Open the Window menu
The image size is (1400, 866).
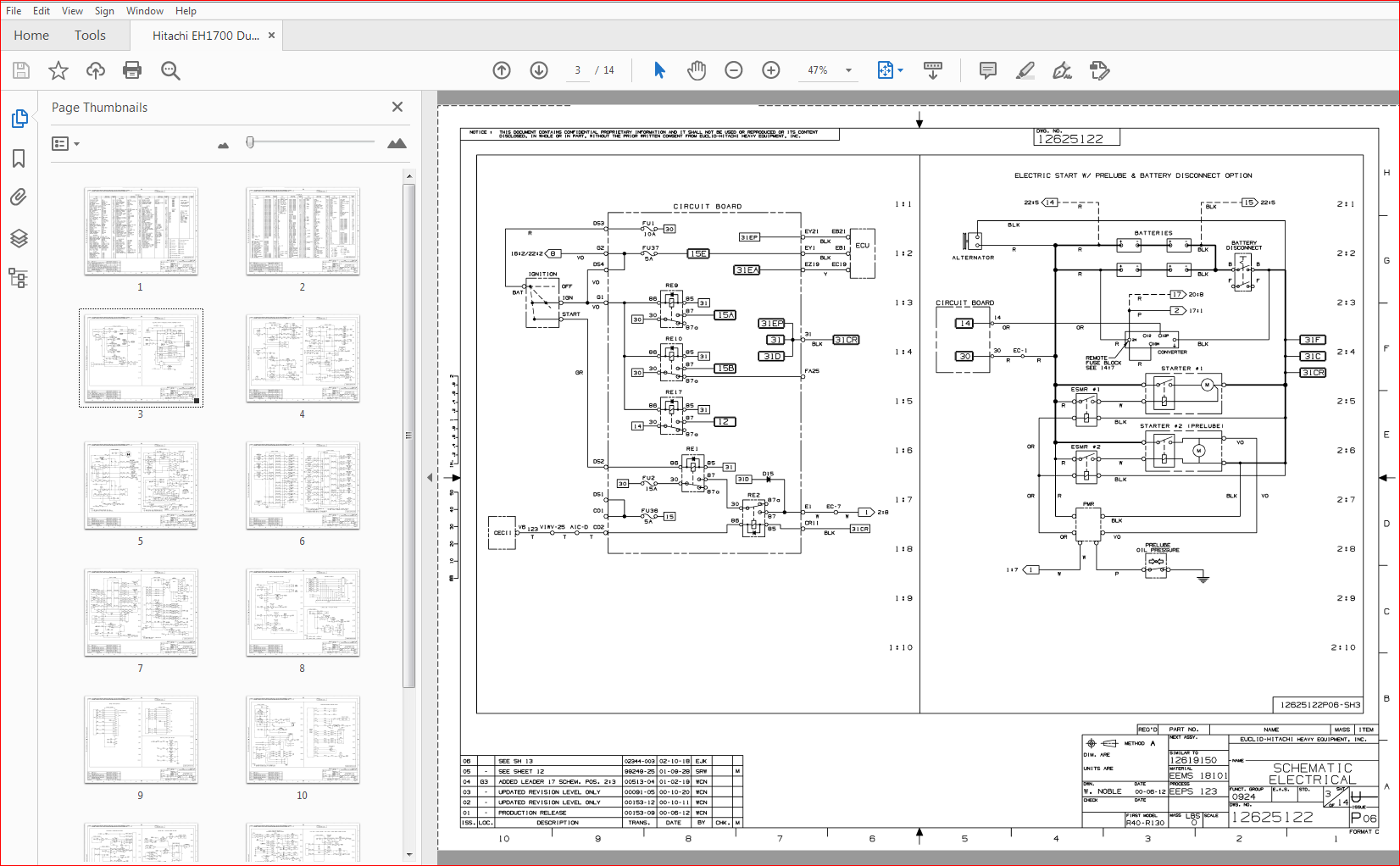(145, 11)
